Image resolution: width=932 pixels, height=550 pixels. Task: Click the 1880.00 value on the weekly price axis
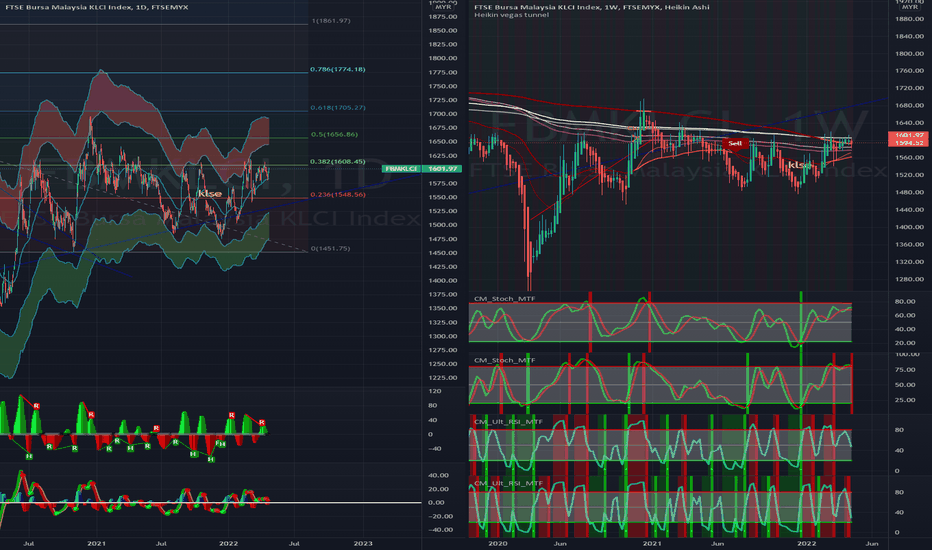[910, 19]
